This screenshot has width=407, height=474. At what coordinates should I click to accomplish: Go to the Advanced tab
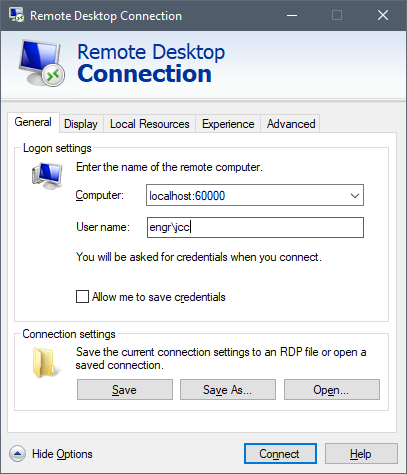point(291,124)
